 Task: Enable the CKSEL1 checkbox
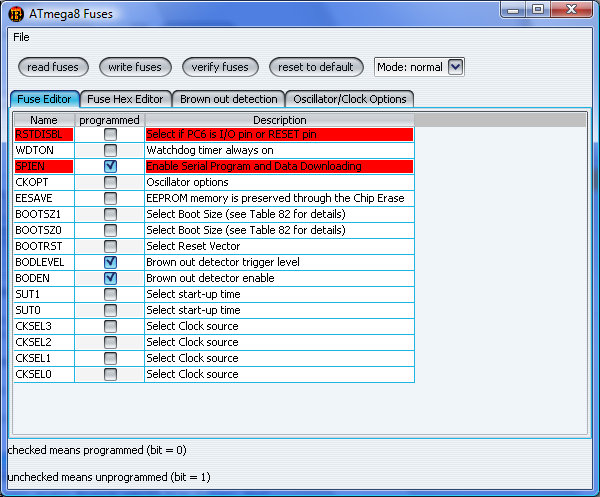click(x=110, y=358)
